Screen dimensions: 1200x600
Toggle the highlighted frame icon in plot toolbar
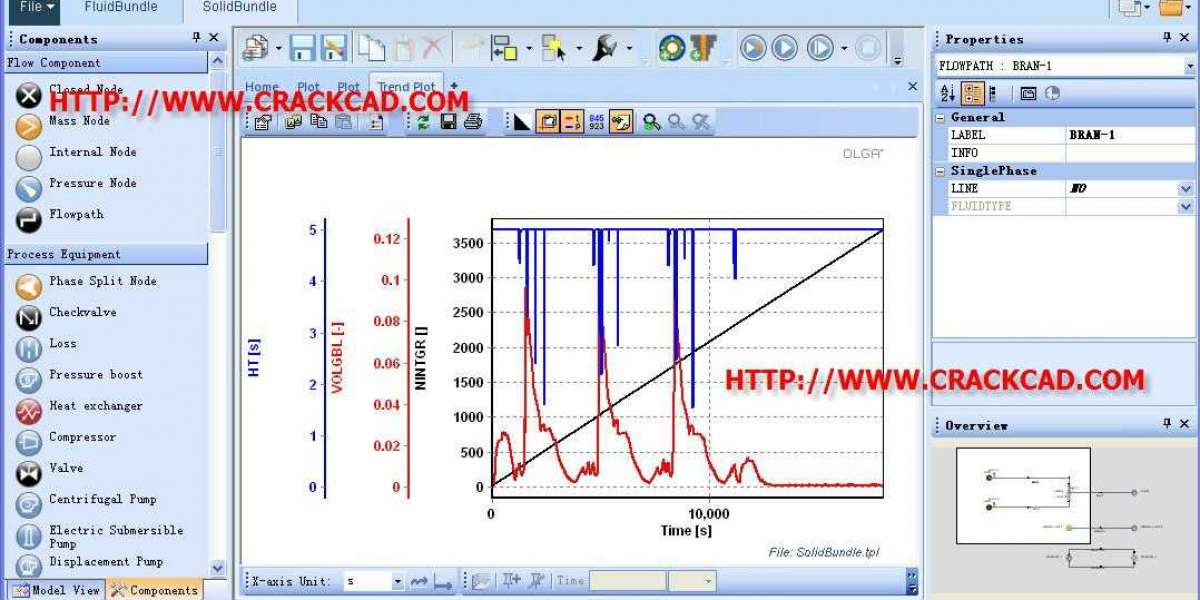coord(548,122)
